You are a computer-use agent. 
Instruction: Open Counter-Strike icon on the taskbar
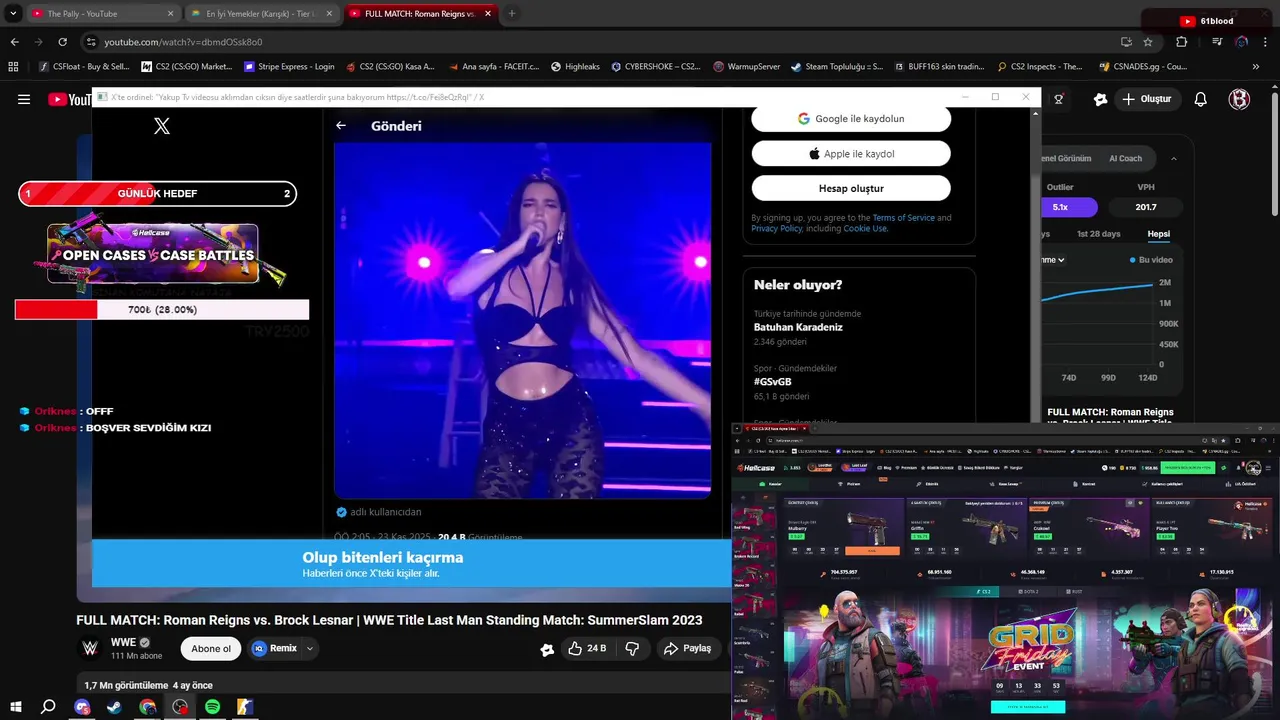[x=245, y=707]
